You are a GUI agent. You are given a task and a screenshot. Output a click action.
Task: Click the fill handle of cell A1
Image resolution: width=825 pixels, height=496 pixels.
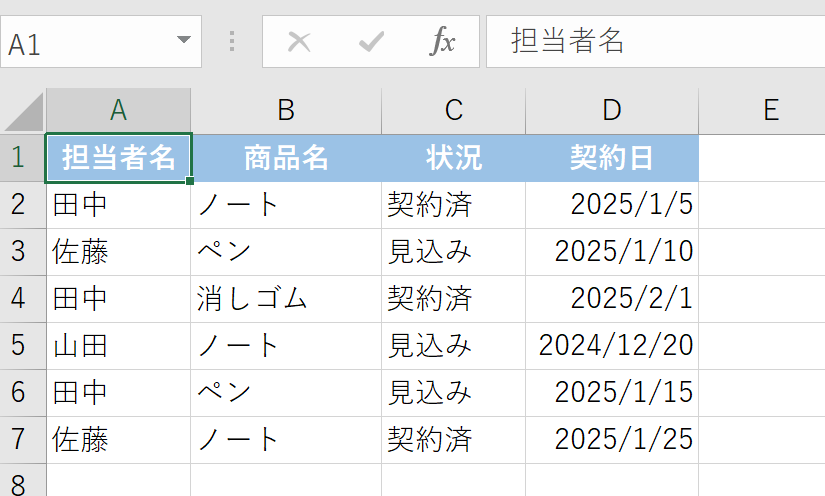190,181
